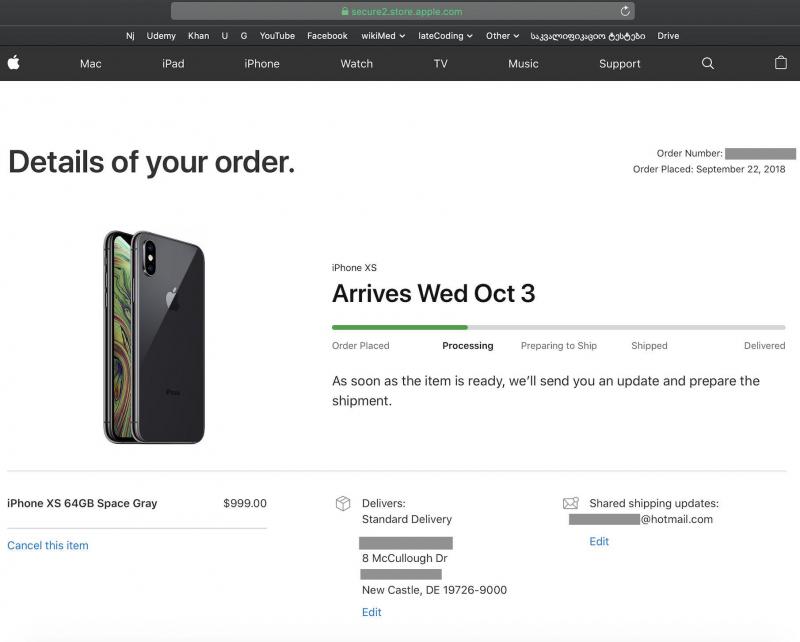Edit the delivery address
800x642 pixels.
click(x=372, y=612)
